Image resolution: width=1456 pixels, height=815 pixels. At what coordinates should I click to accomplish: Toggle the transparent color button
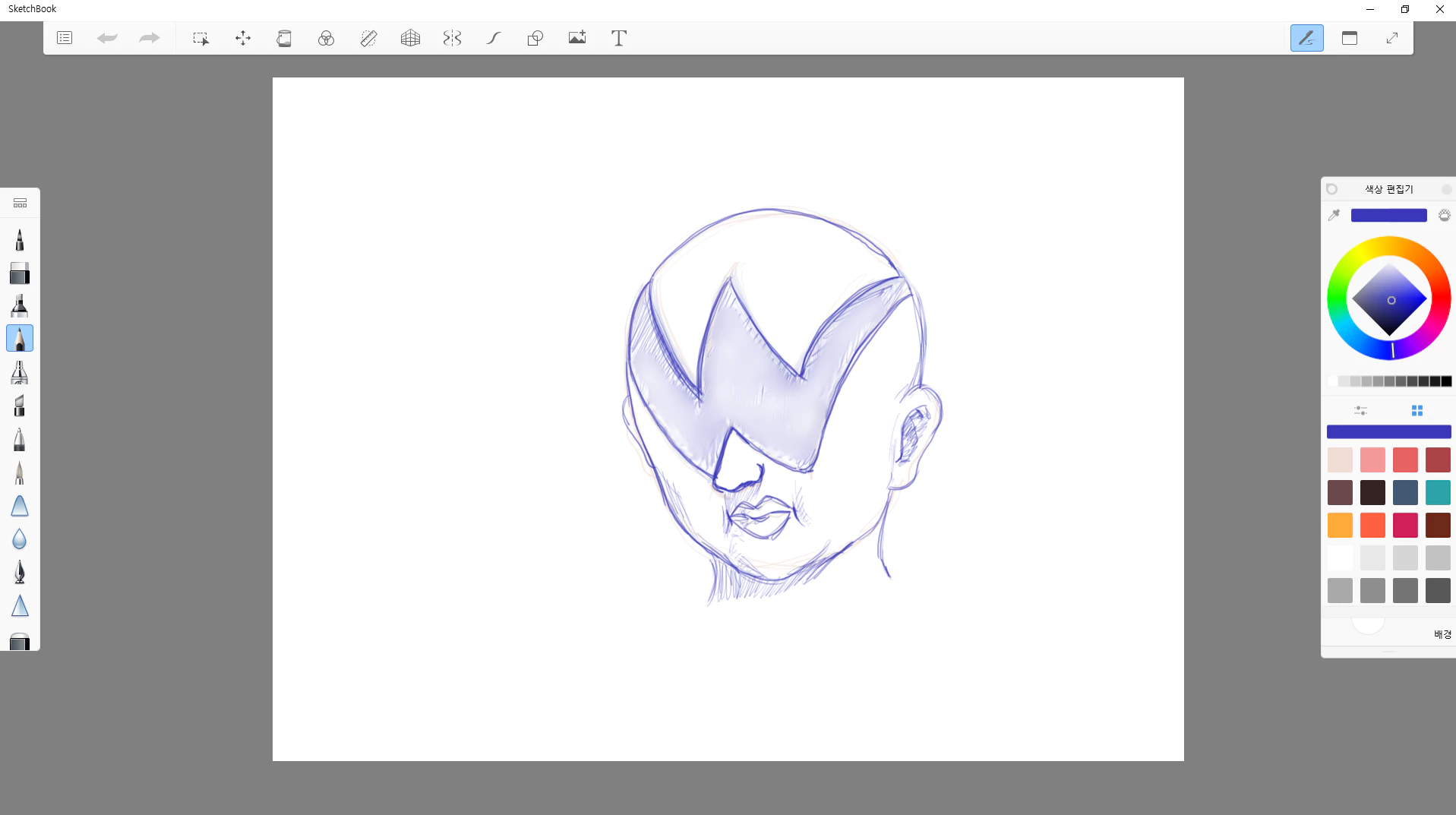pos(1444,216)
